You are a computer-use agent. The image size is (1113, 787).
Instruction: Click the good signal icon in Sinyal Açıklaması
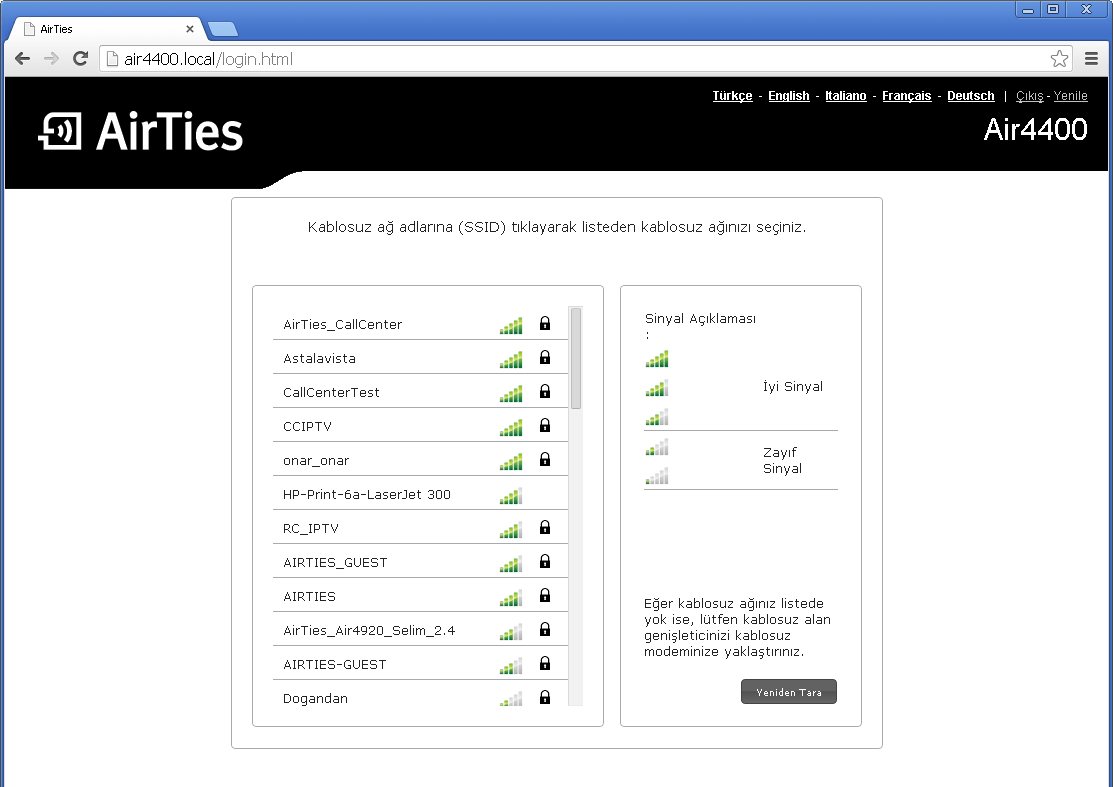656,386
